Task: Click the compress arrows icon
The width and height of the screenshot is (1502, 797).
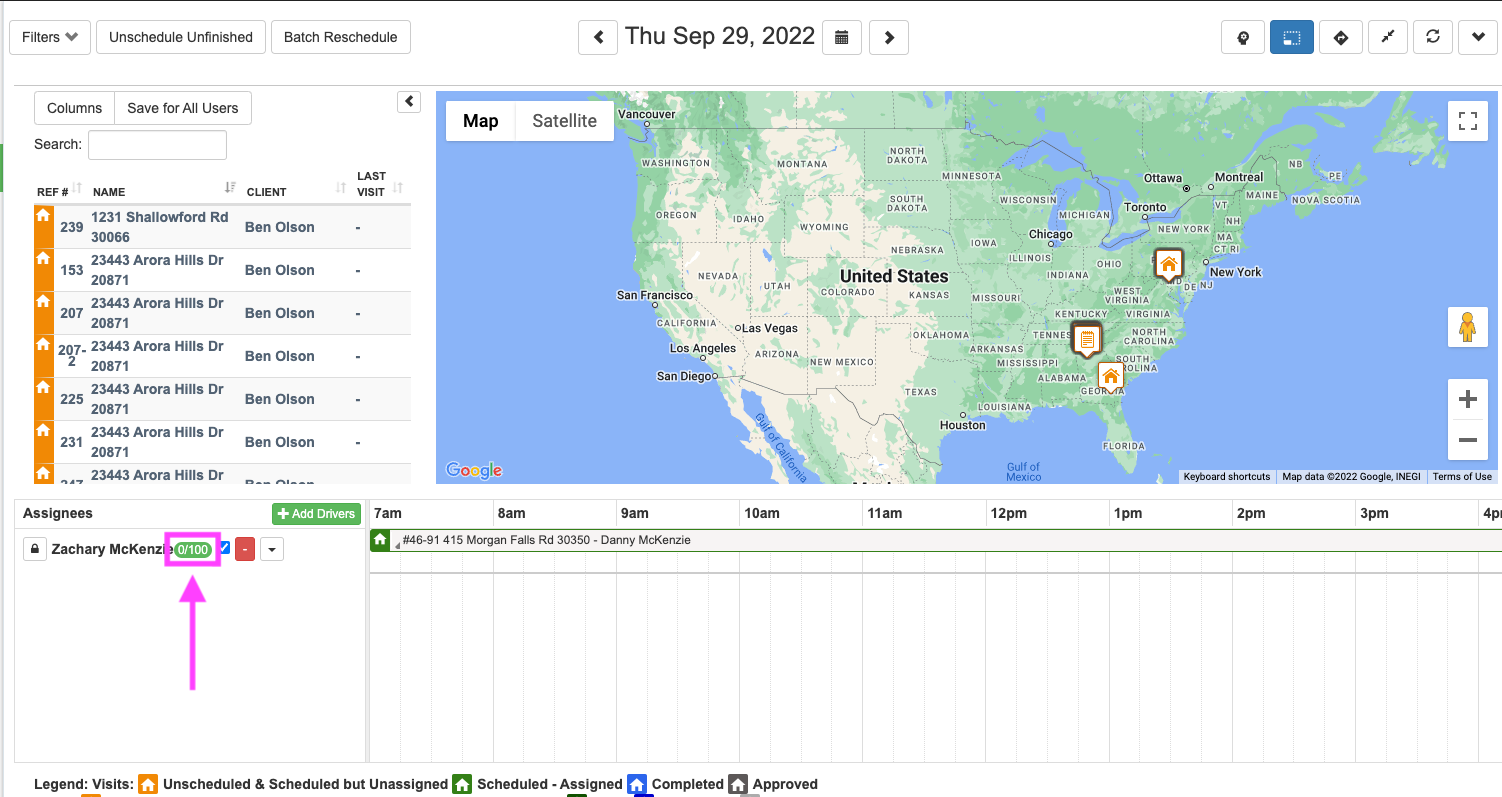Action: 1388,37
